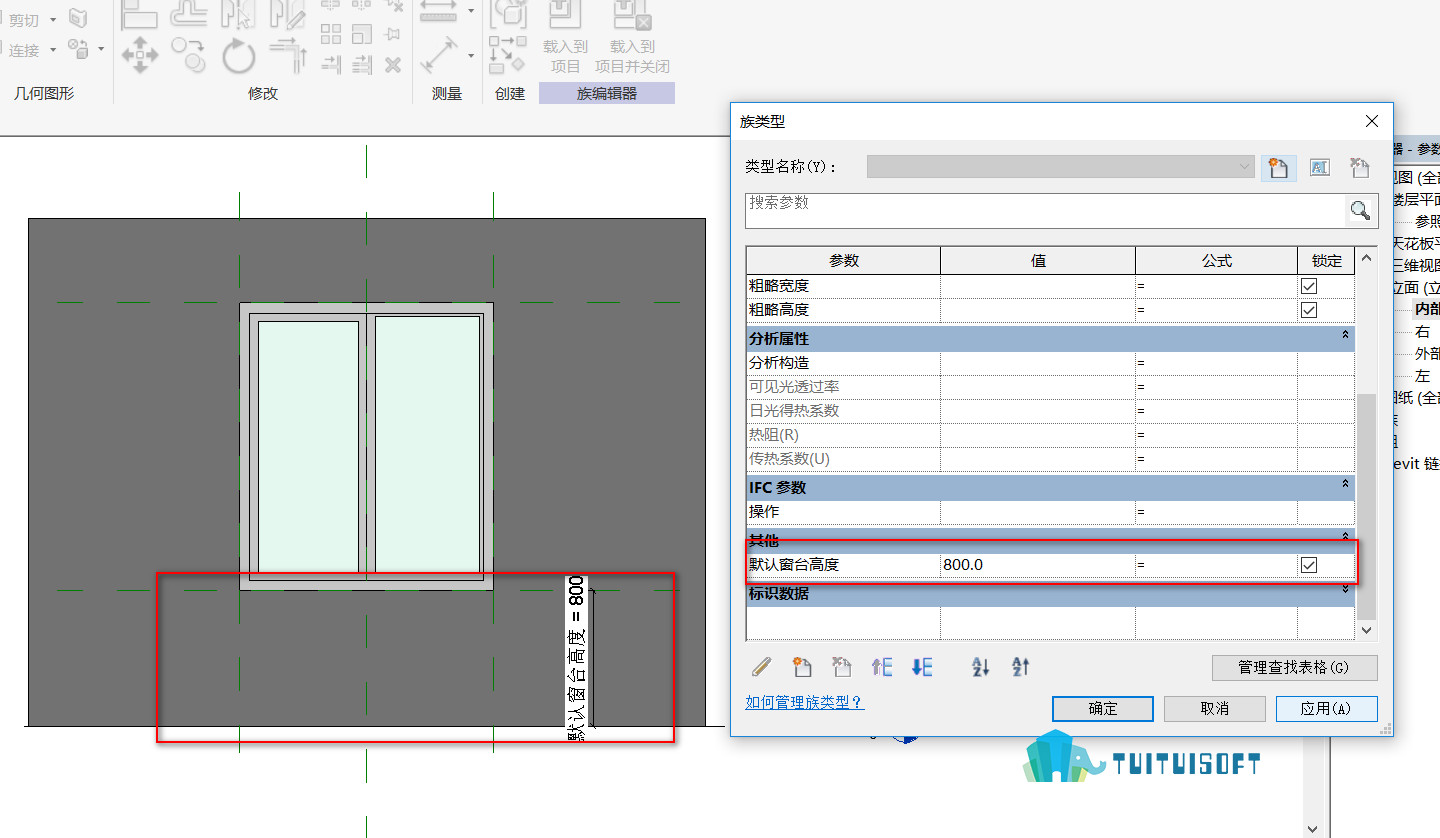Sort parameters in ascending A-Z order
Screen dimensions: 1440x838
point(980,666)
